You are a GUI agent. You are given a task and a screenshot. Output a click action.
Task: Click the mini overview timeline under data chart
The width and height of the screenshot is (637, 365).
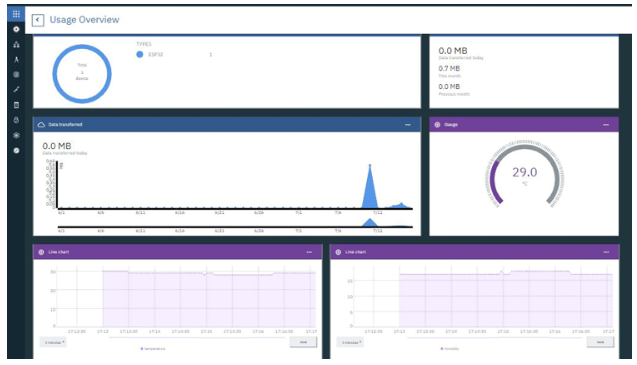(235, 224)
